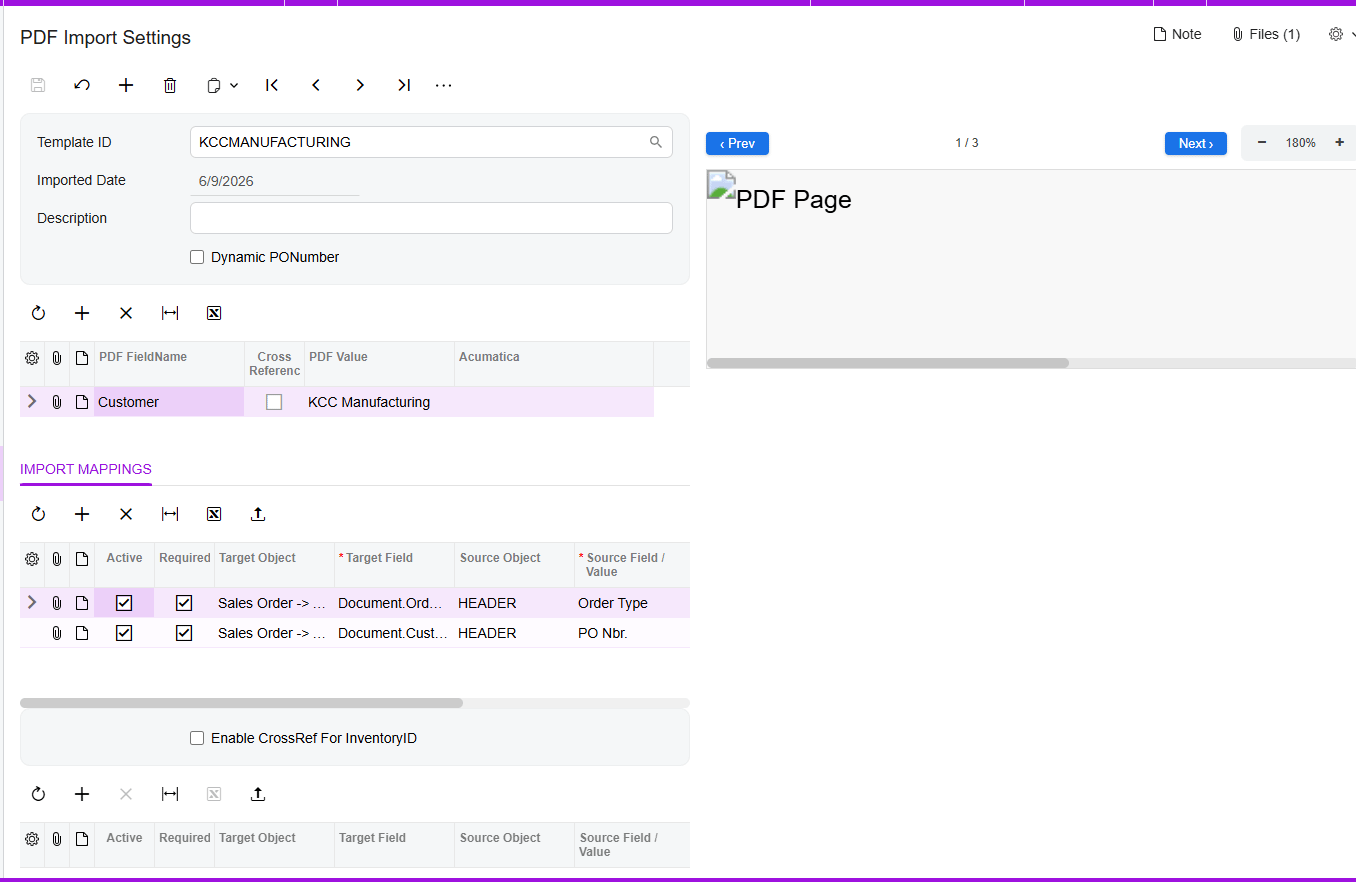Click the PDF preview horizontal scrollbar

(x=888, y=363)
